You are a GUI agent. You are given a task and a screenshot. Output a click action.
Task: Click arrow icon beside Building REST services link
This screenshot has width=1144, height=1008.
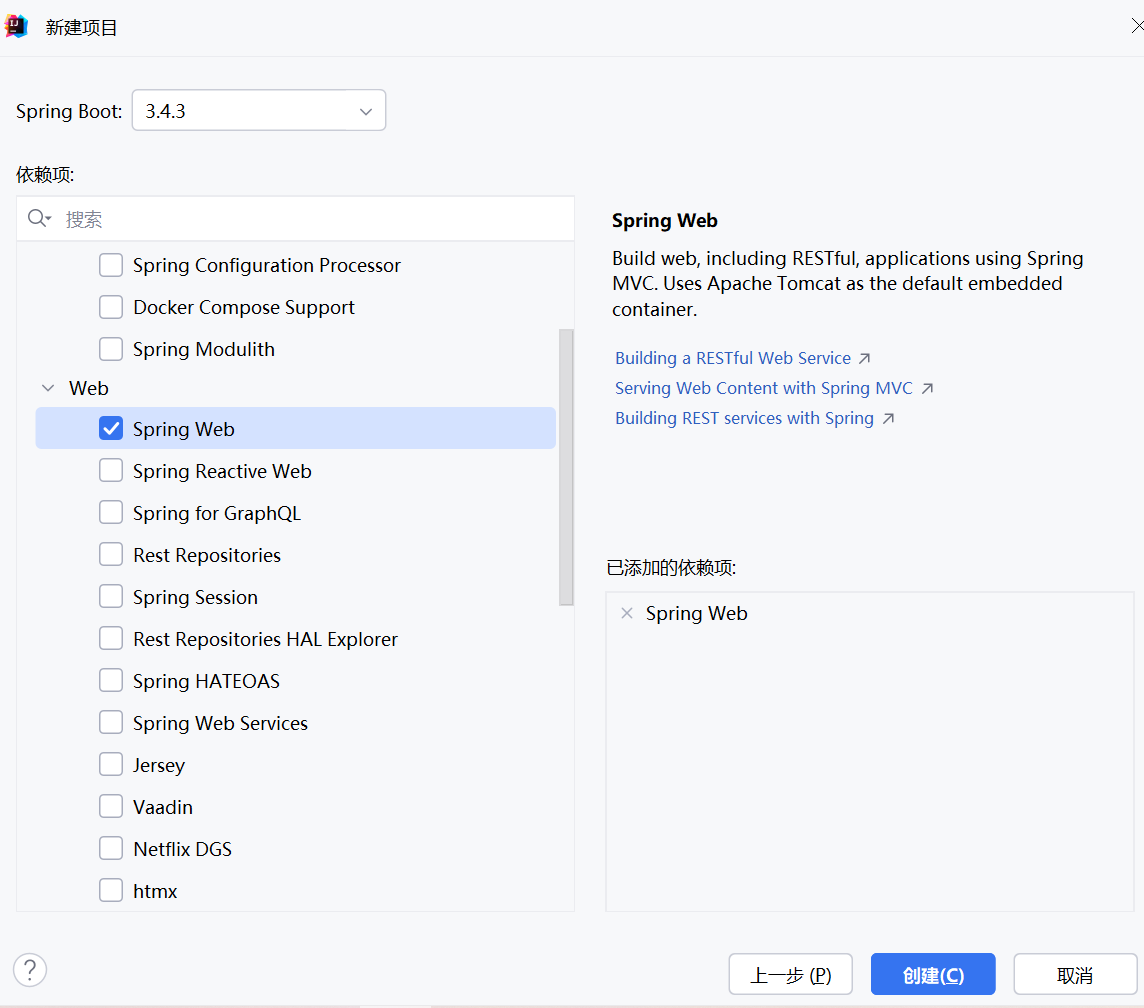point(888,418)
